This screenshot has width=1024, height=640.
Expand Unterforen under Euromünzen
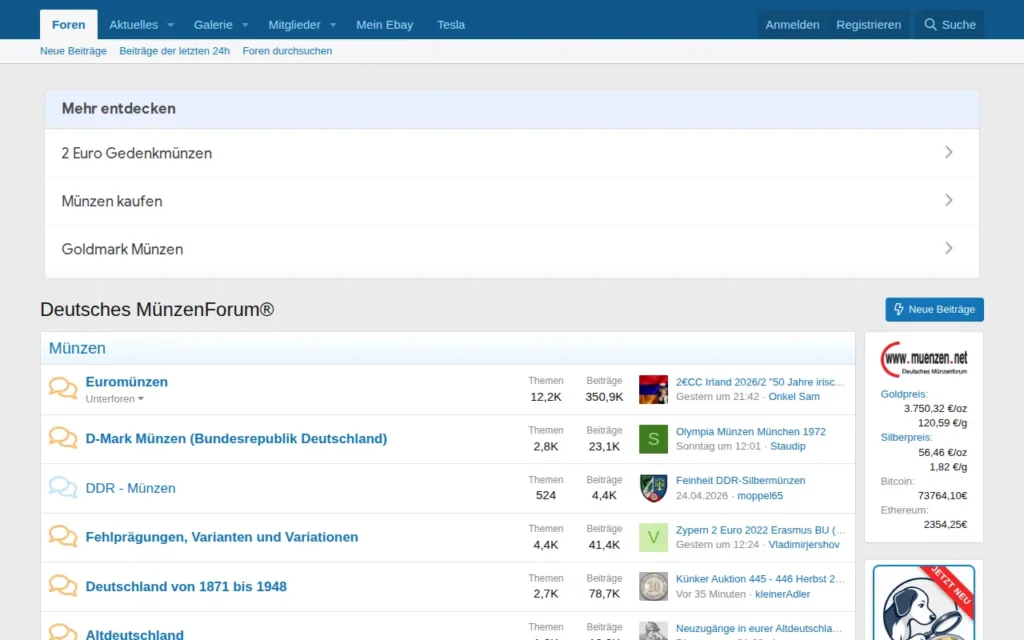point(114,399)
